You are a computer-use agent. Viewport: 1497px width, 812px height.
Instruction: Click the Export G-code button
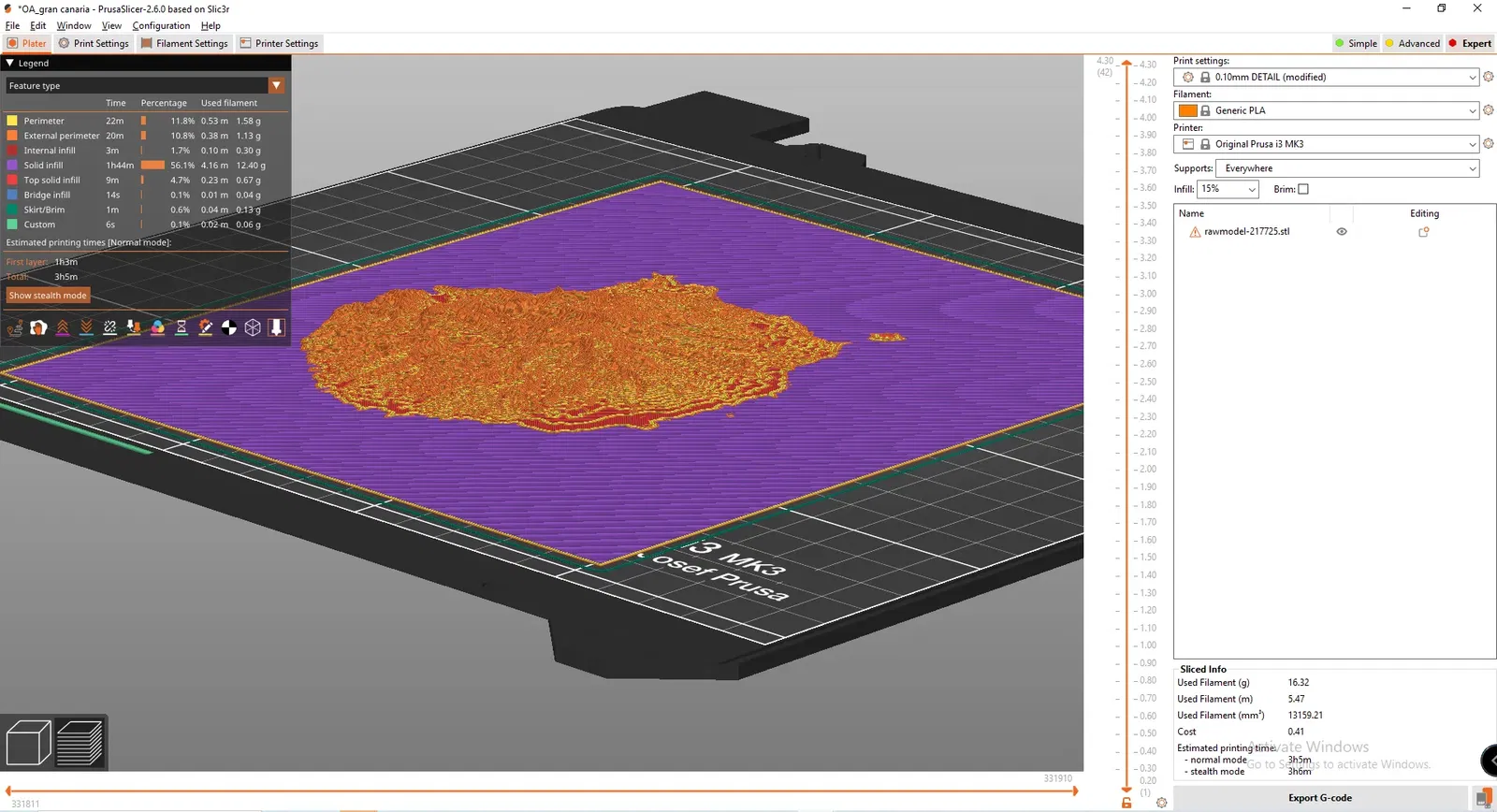pos(1320,798)
